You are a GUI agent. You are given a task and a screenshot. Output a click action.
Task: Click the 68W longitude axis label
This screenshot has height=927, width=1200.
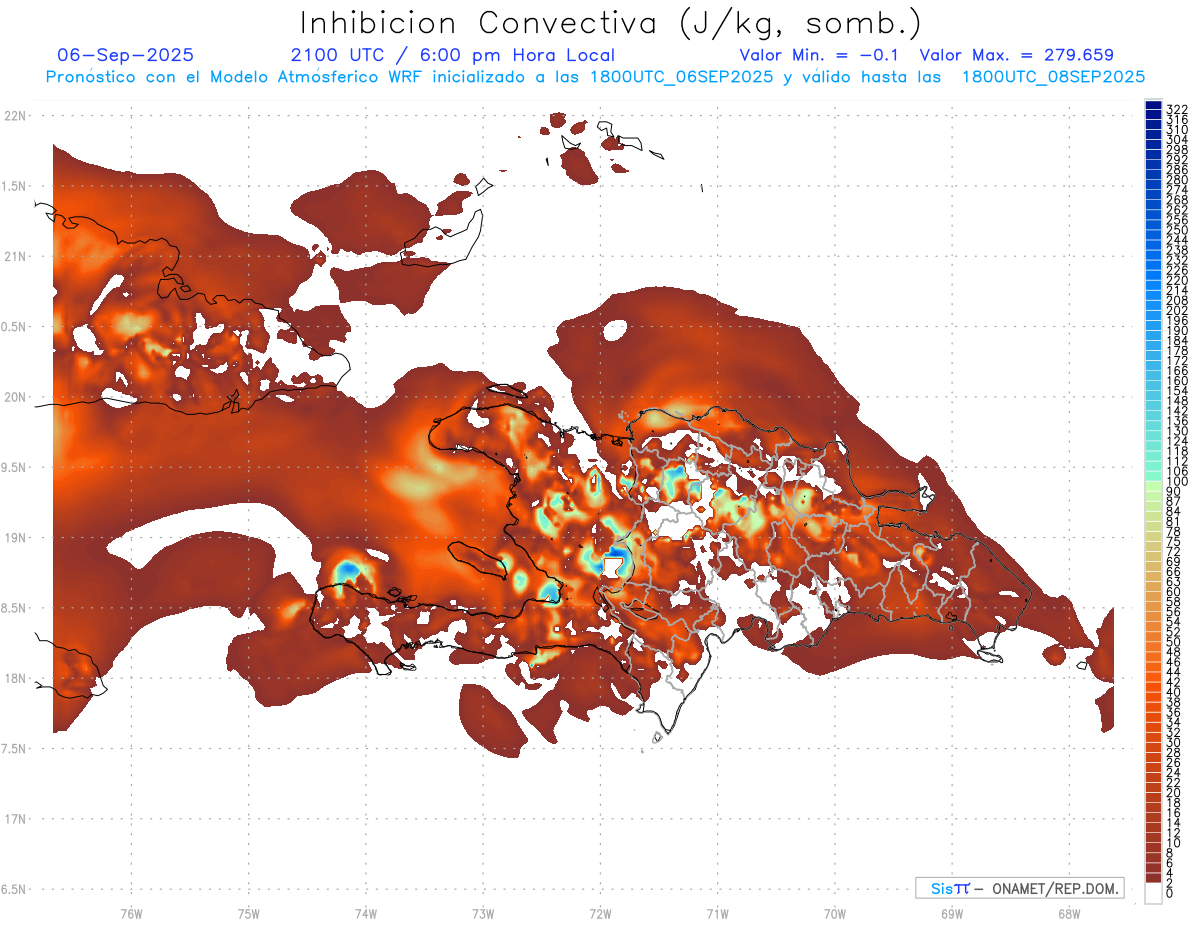(1068, 914)
